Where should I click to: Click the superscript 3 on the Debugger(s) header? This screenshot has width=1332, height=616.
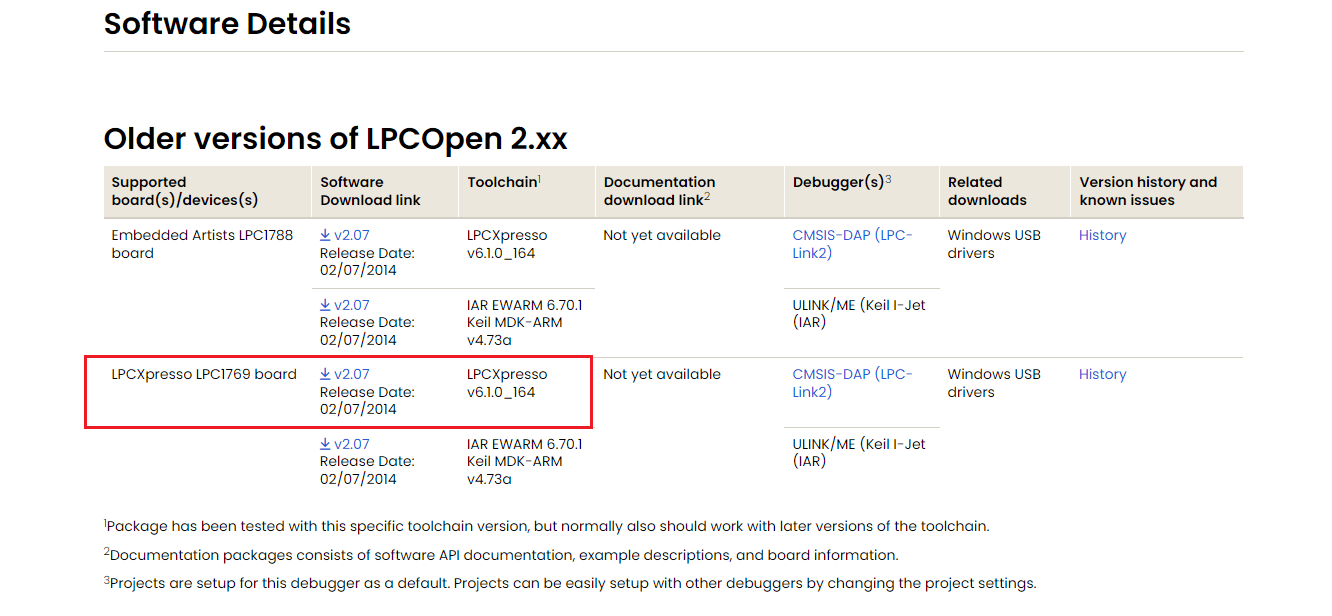pos(887,177)
